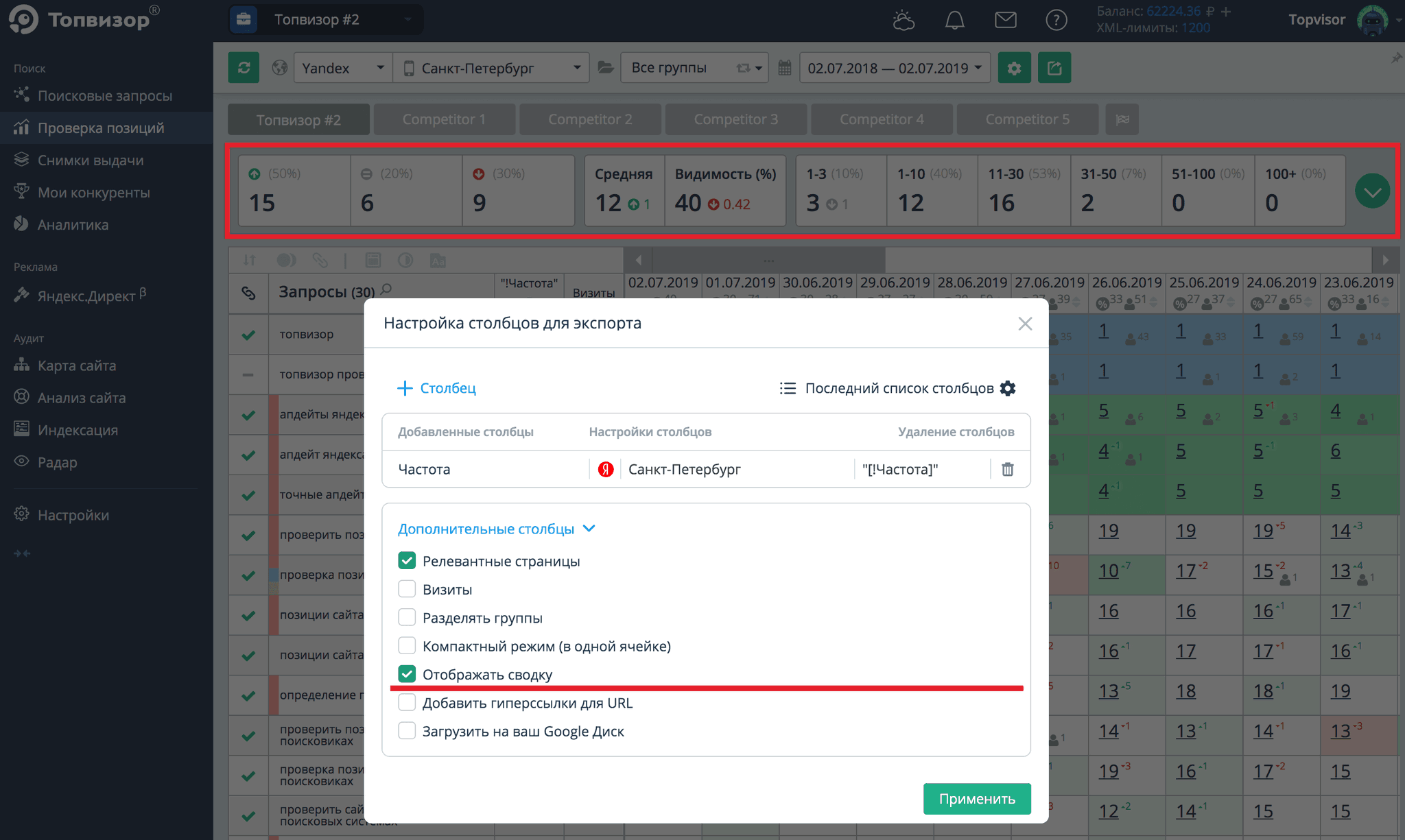Click the green refresh positions icon

click(x=244, y=68)
